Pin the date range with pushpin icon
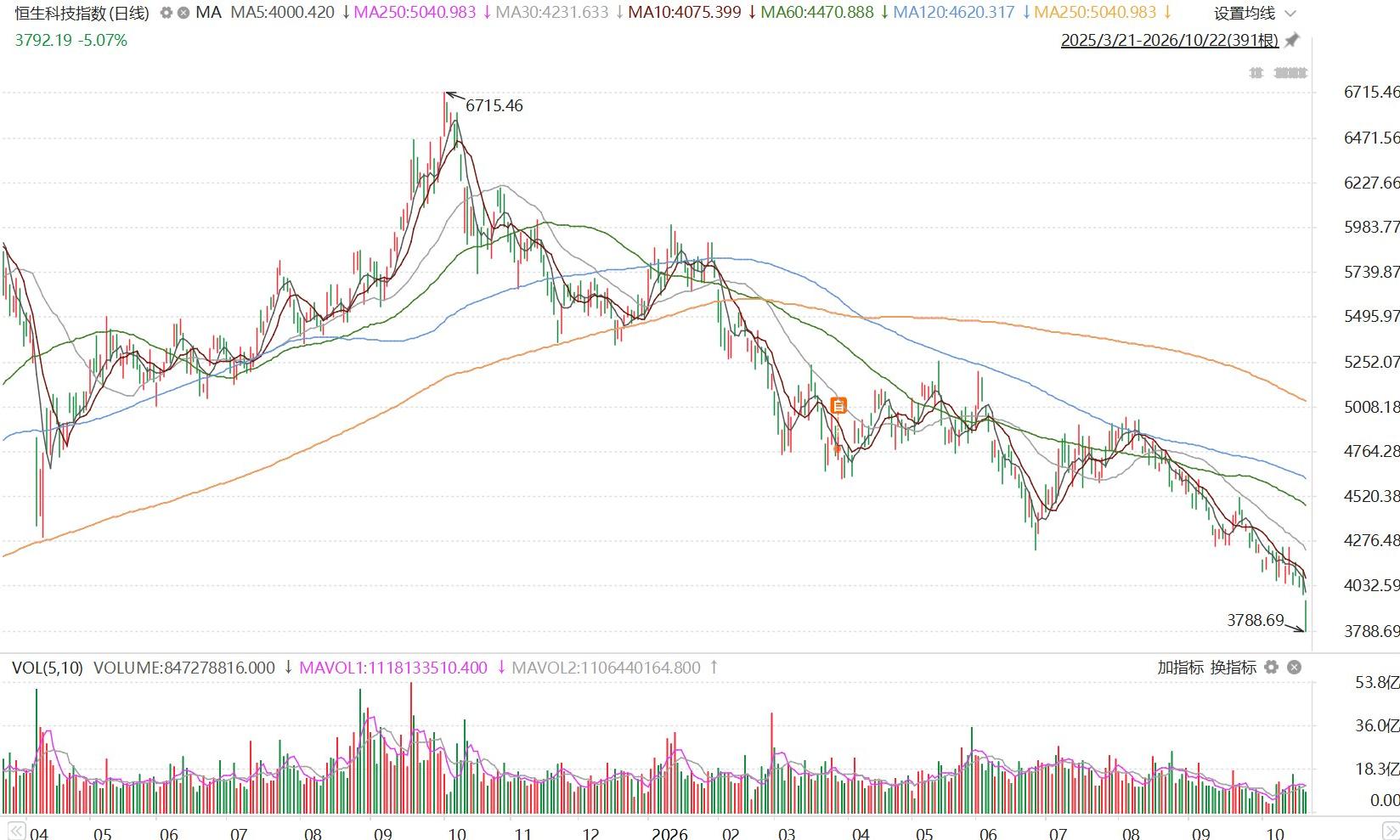The image size is (1400, 840). click(1292, 40)
